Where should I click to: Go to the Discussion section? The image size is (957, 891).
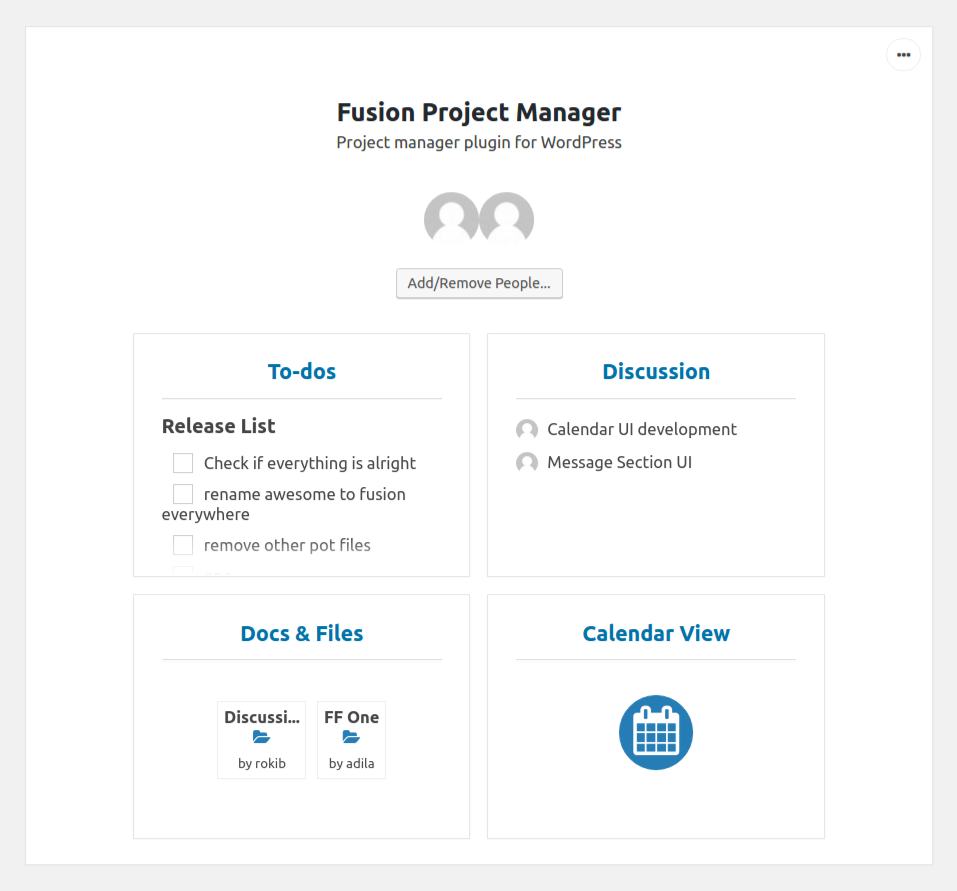656,372
